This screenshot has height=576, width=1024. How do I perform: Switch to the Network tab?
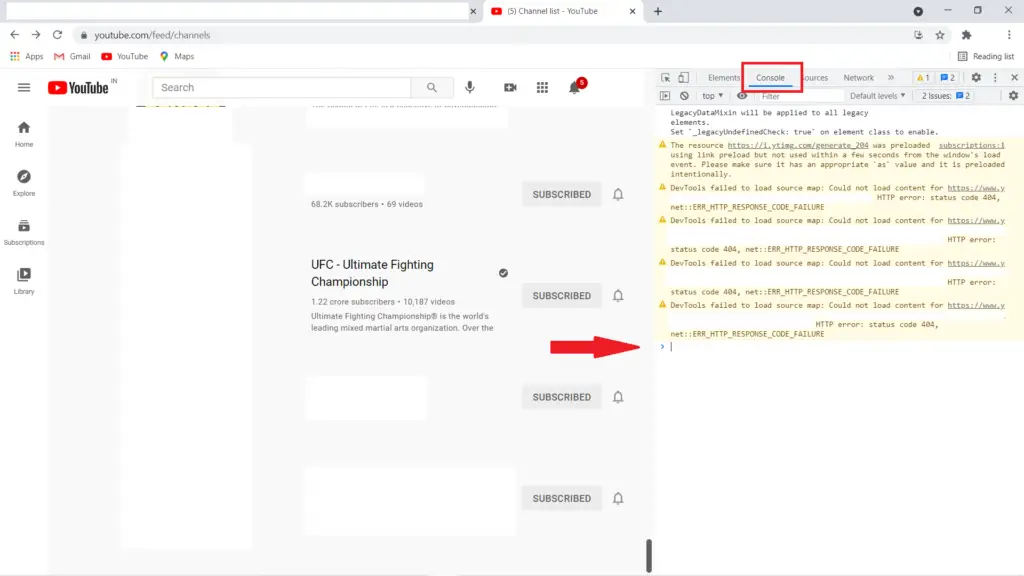(x=858, y=78)
